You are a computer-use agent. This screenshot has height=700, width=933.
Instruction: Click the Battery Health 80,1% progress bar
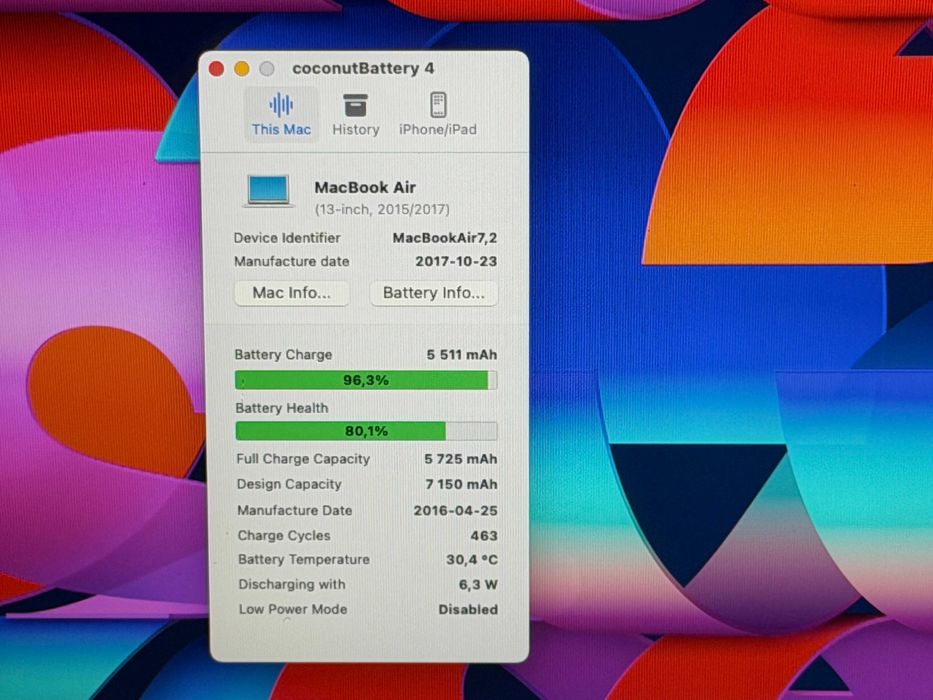click(x=366, y=430)
